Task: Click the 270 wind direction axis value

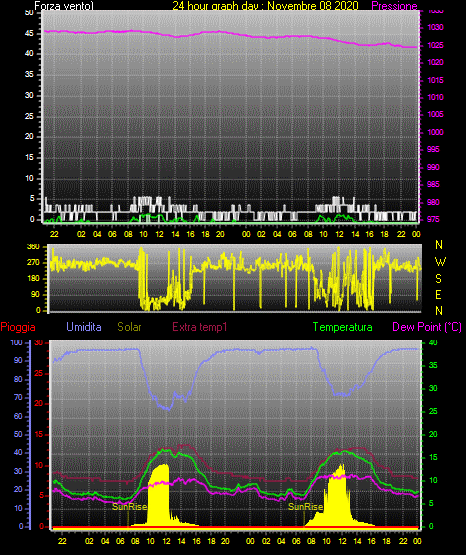Action: pyautogui.click(x=33, y=263)
